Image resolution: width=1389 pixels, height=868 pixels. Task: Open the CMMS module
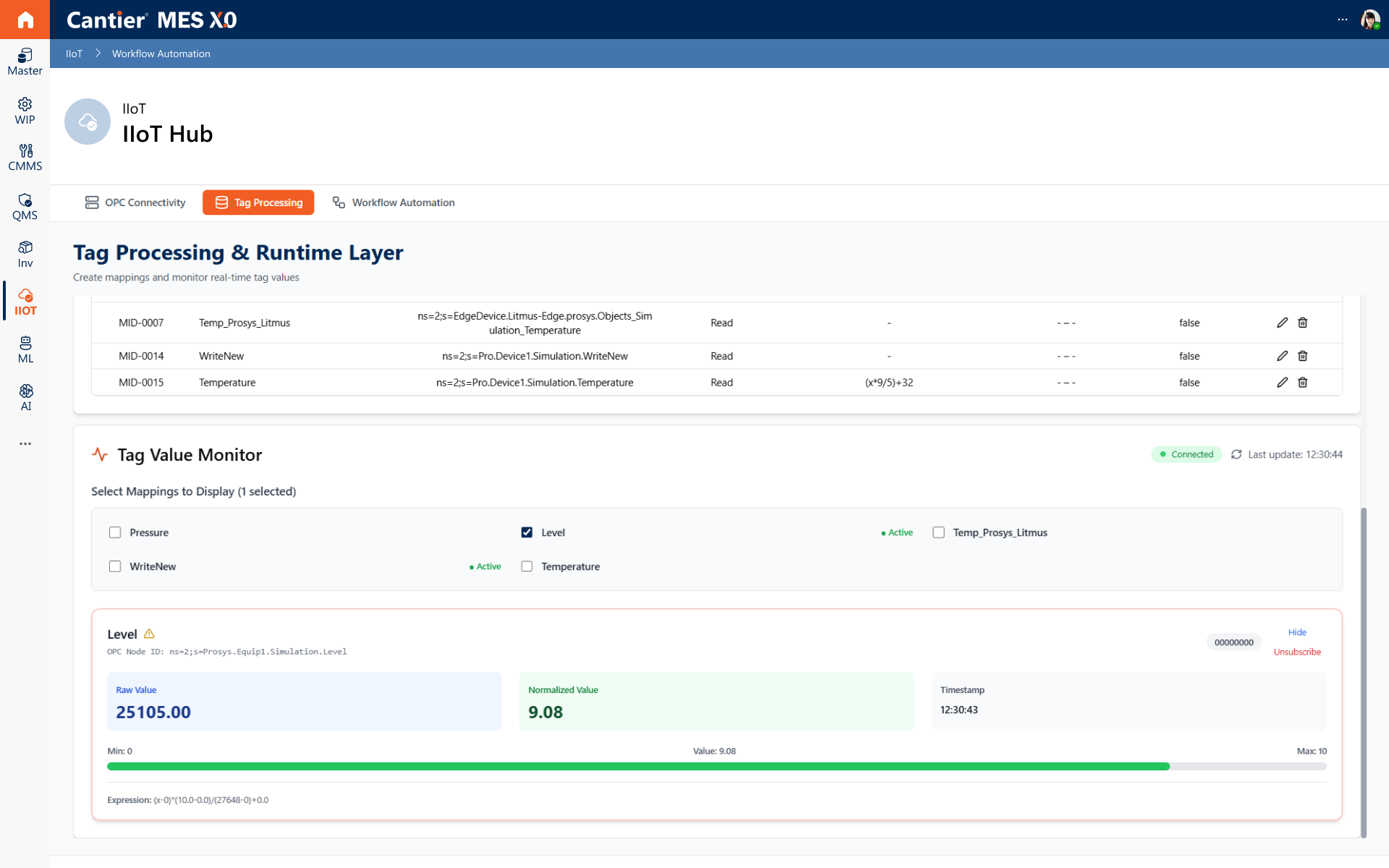click(25, 158)
